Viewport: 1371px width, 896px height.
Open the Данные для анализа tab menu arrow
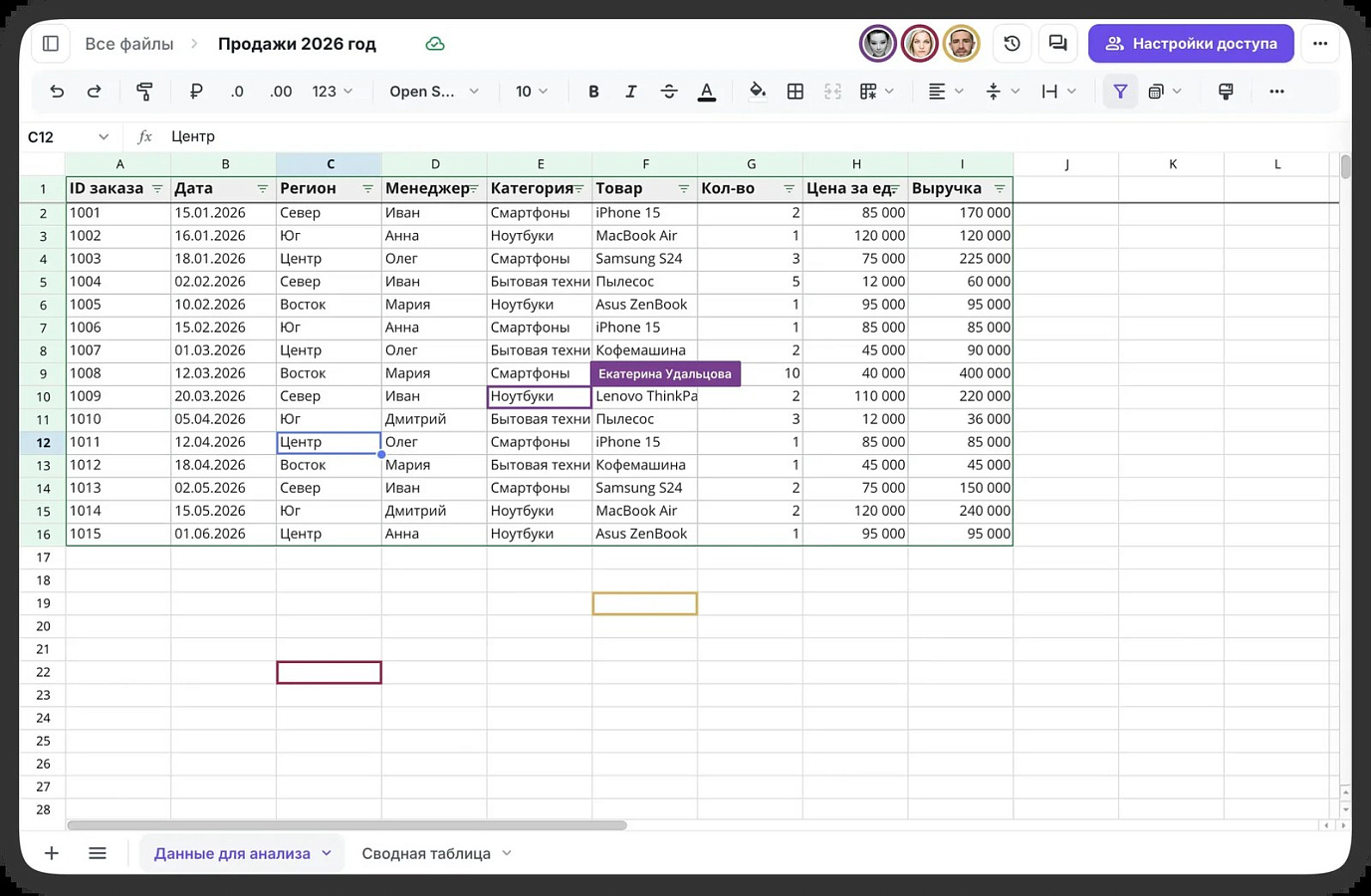(x=327, y=853)
